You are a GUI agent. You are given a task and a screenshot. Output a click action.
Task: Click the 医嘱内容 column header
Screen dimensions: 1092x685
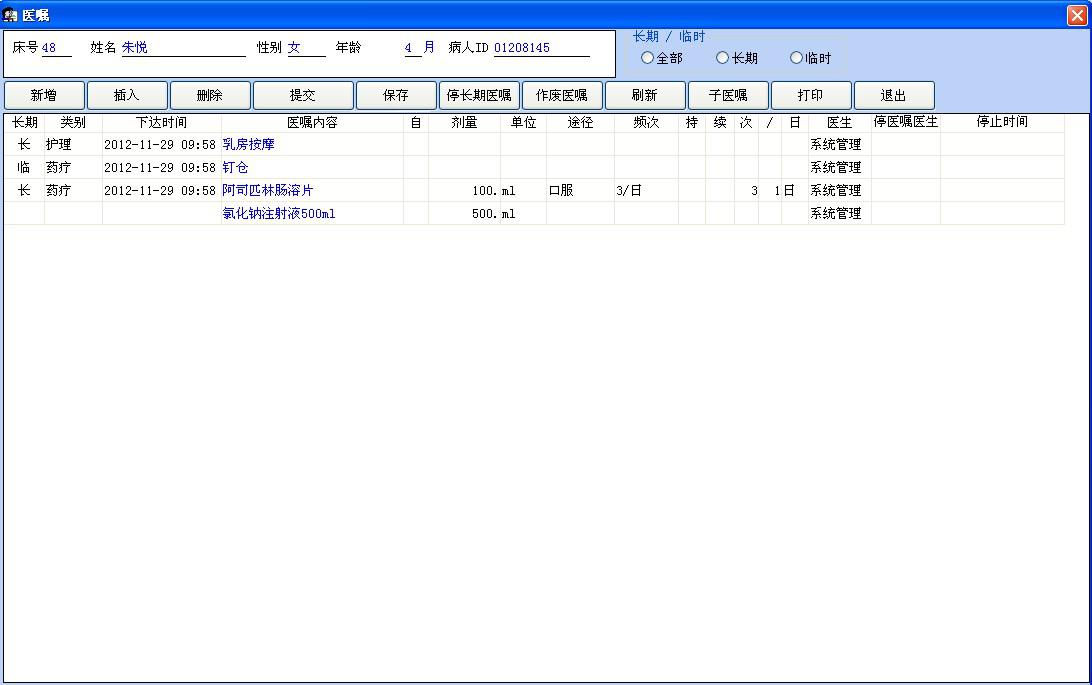(312, 123)
